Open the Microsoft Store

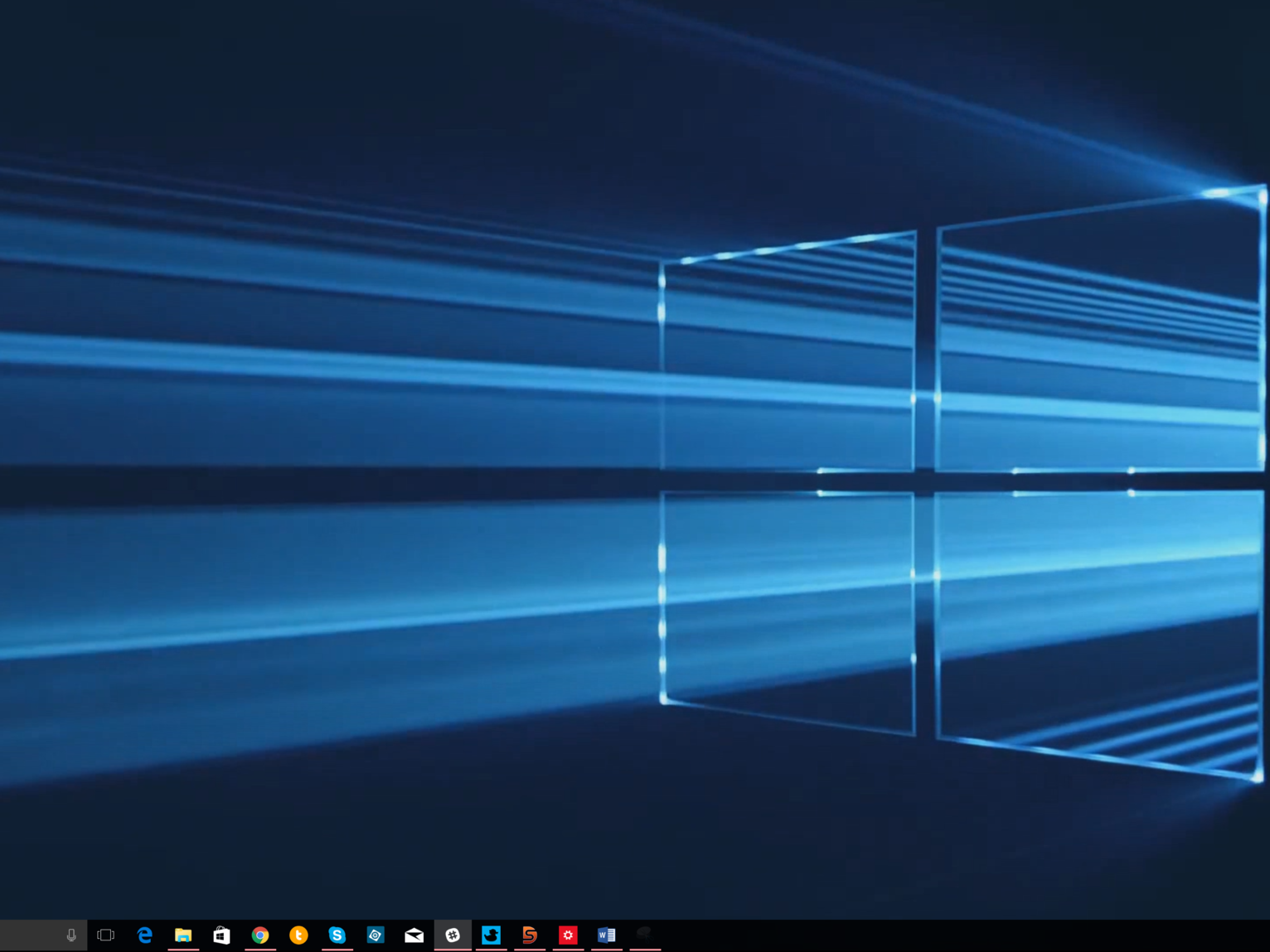[221, 935]
